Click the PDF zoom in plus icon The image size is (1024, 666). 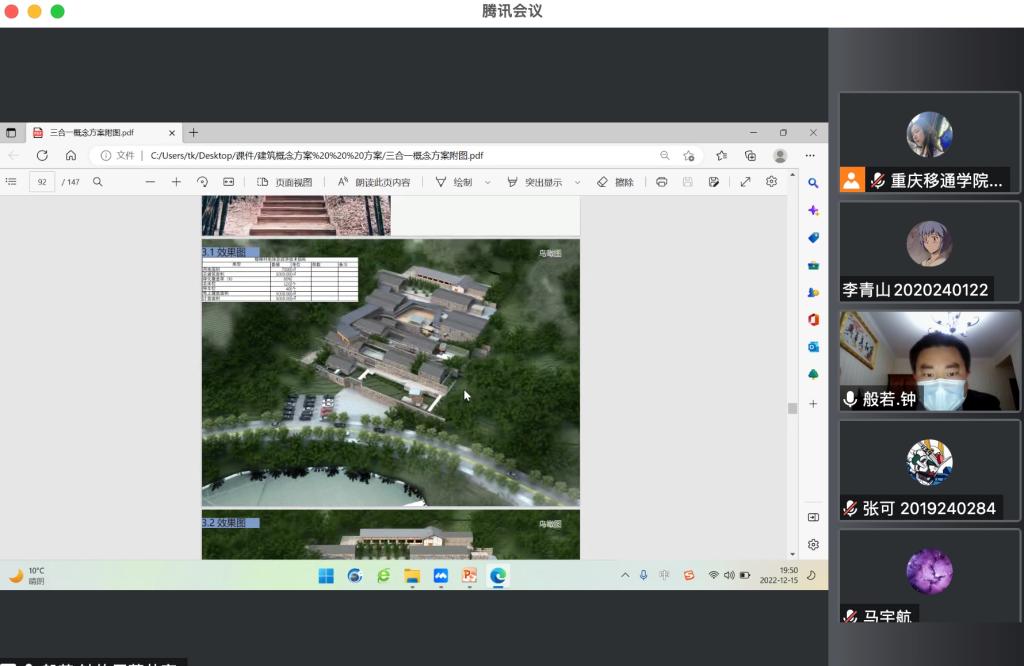click(176, 182)
